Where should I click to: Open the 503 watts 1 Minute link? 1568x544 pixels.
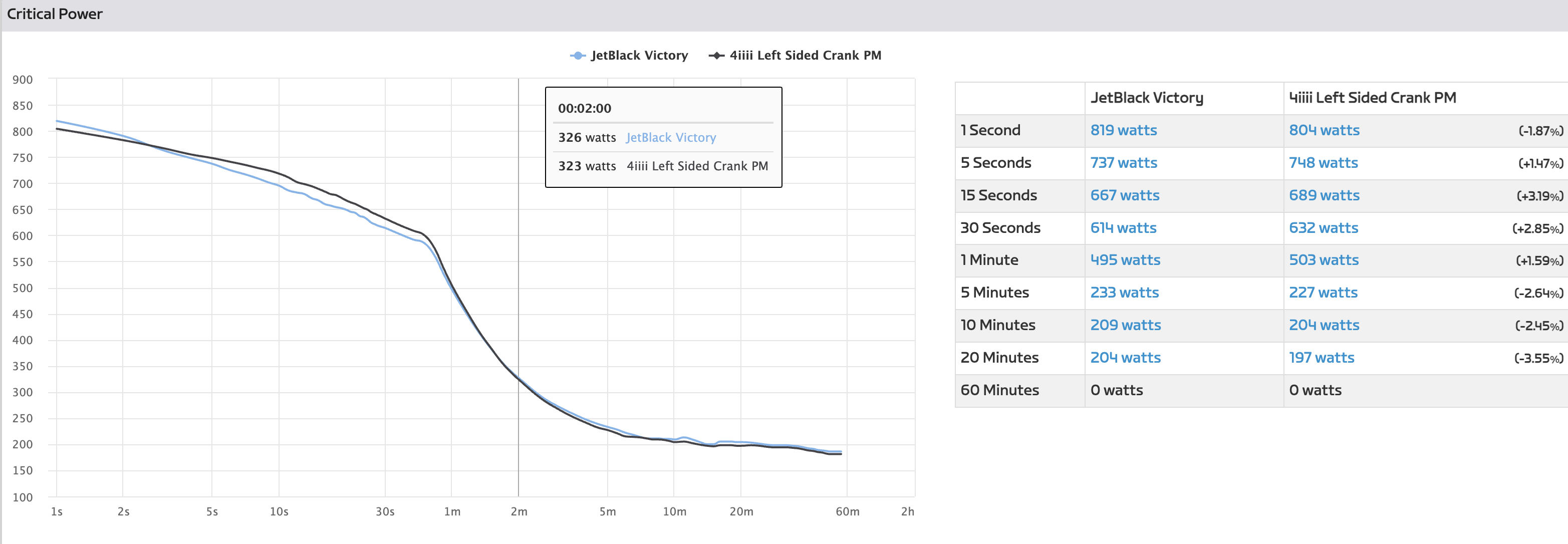(x=1324, y=260)
